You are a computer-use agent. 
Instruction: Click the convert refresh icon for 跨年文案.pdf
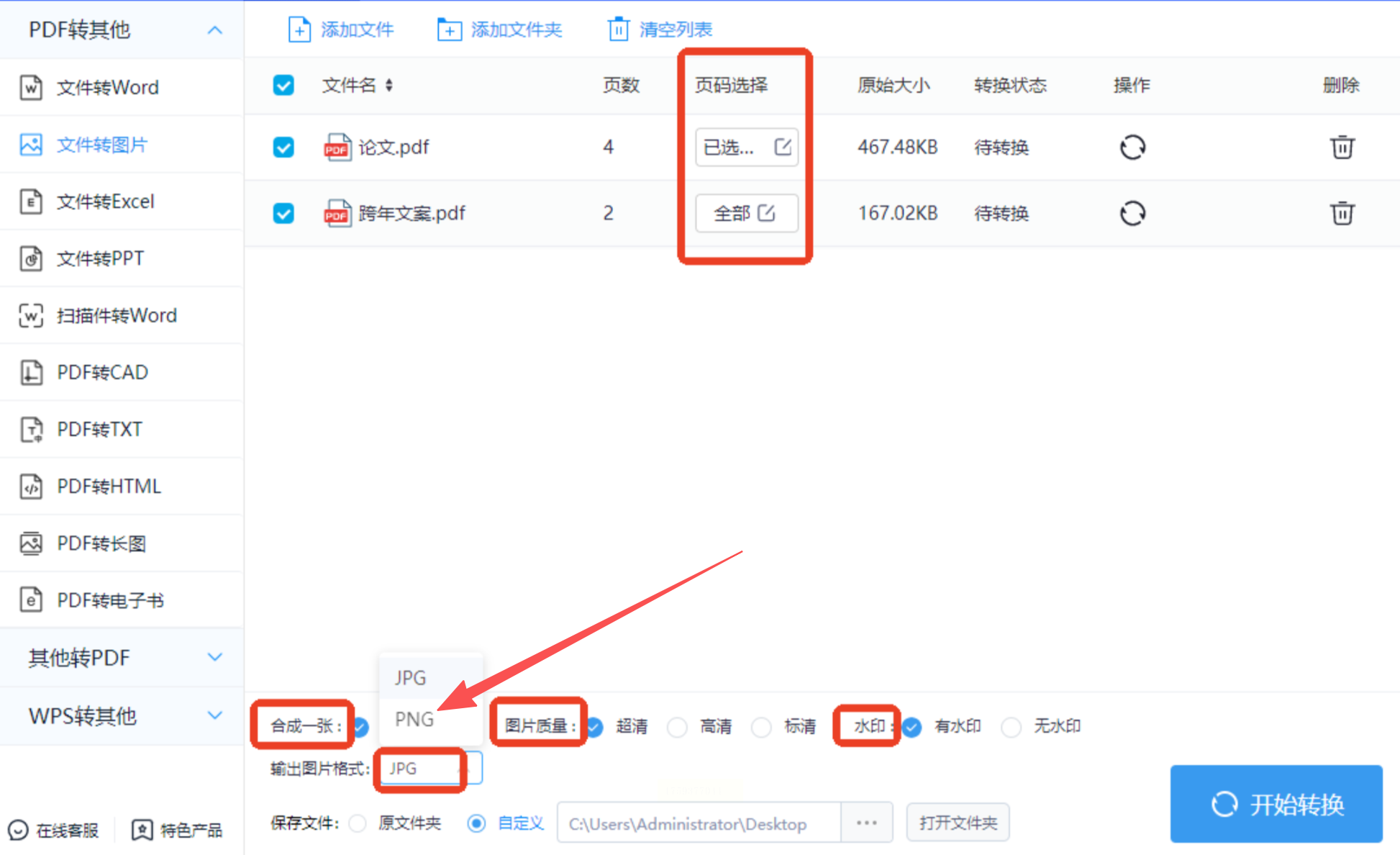tap(1132, 213)
